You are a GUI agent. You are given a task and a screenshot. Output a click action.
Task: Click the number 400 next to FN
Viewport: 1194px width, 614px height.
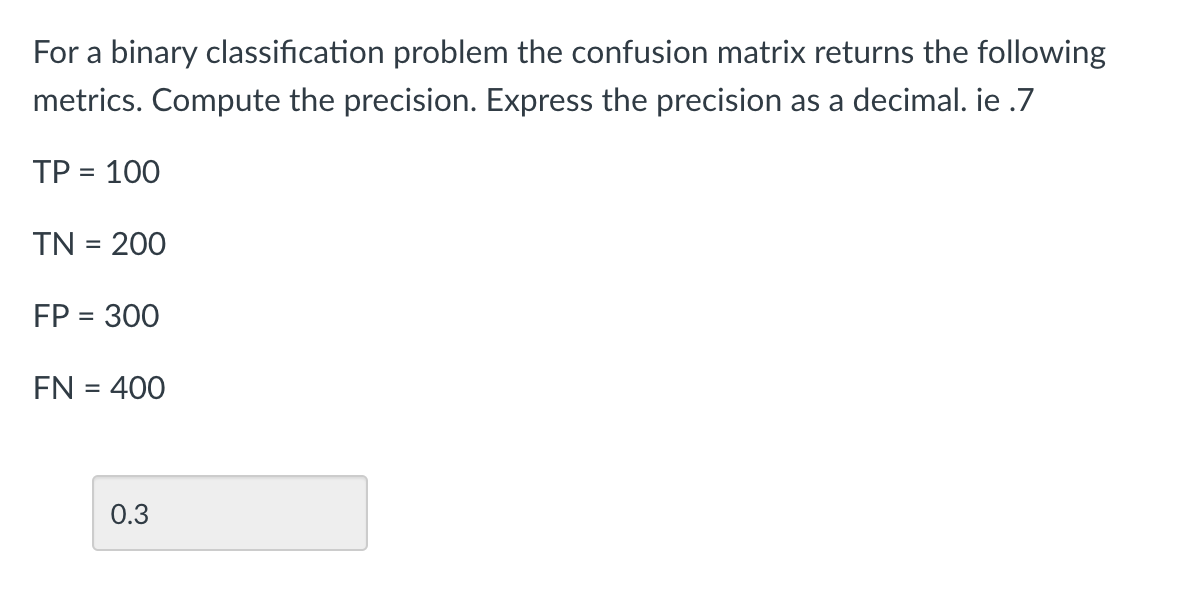[136, 387]
